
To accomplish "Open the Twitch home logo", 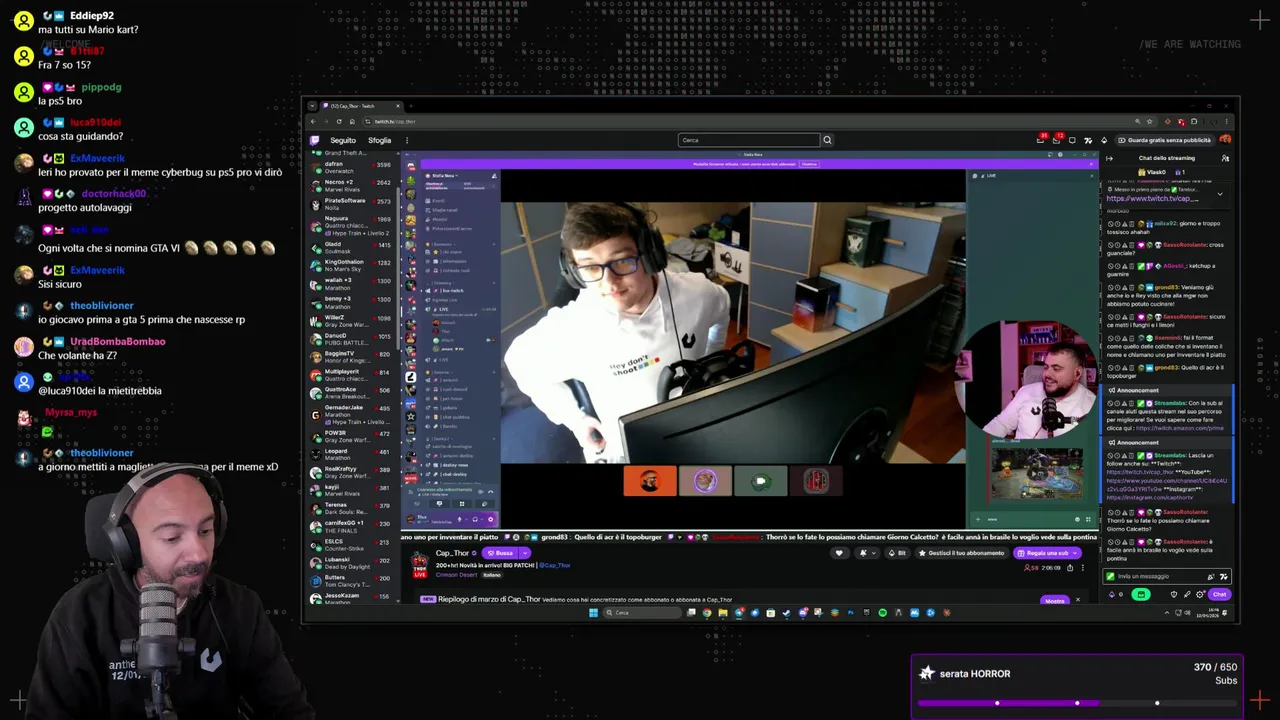I will click(x=314, y=140).
